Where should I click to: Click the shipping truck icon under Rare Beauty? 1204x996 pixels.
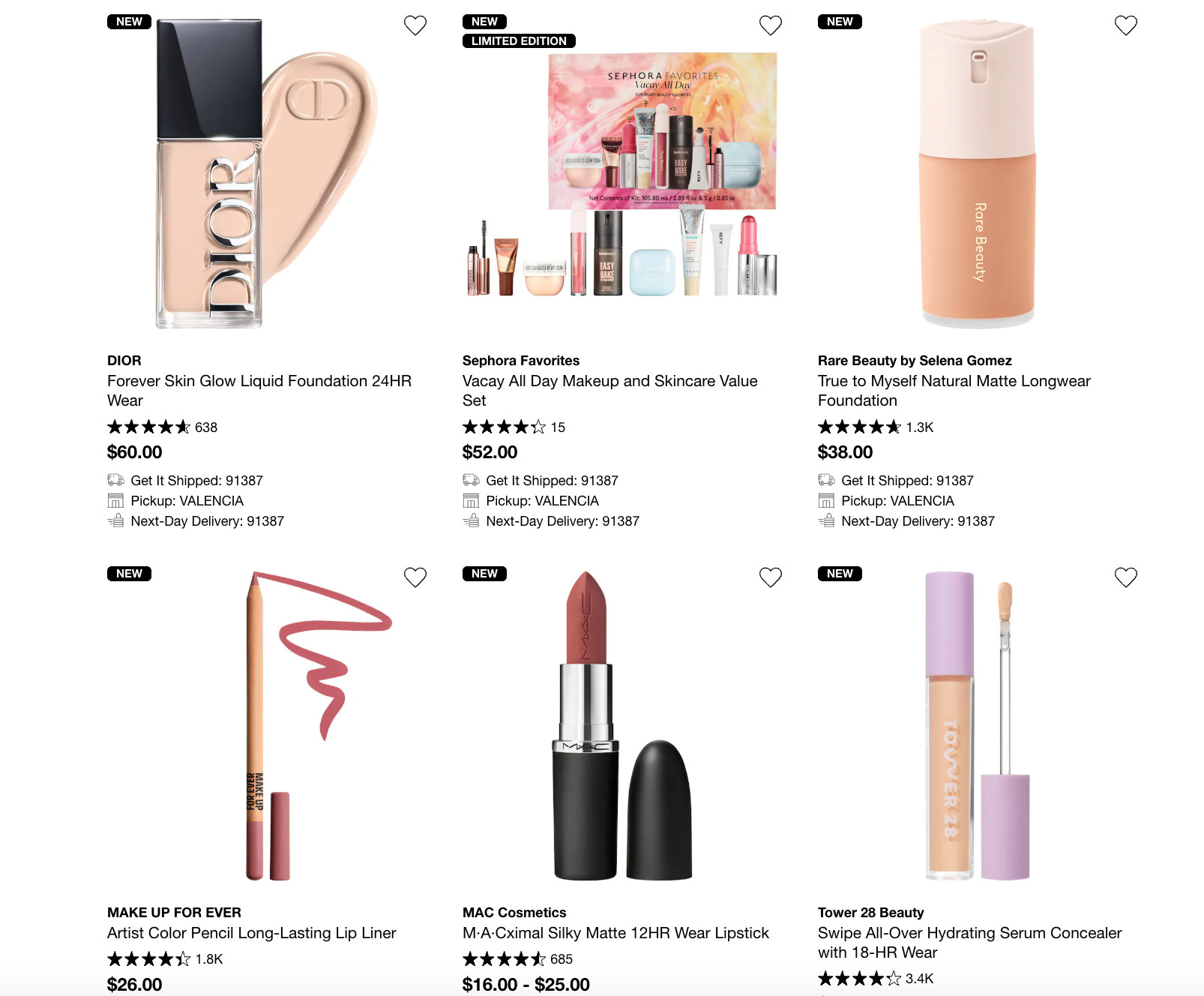pos(826,480)
